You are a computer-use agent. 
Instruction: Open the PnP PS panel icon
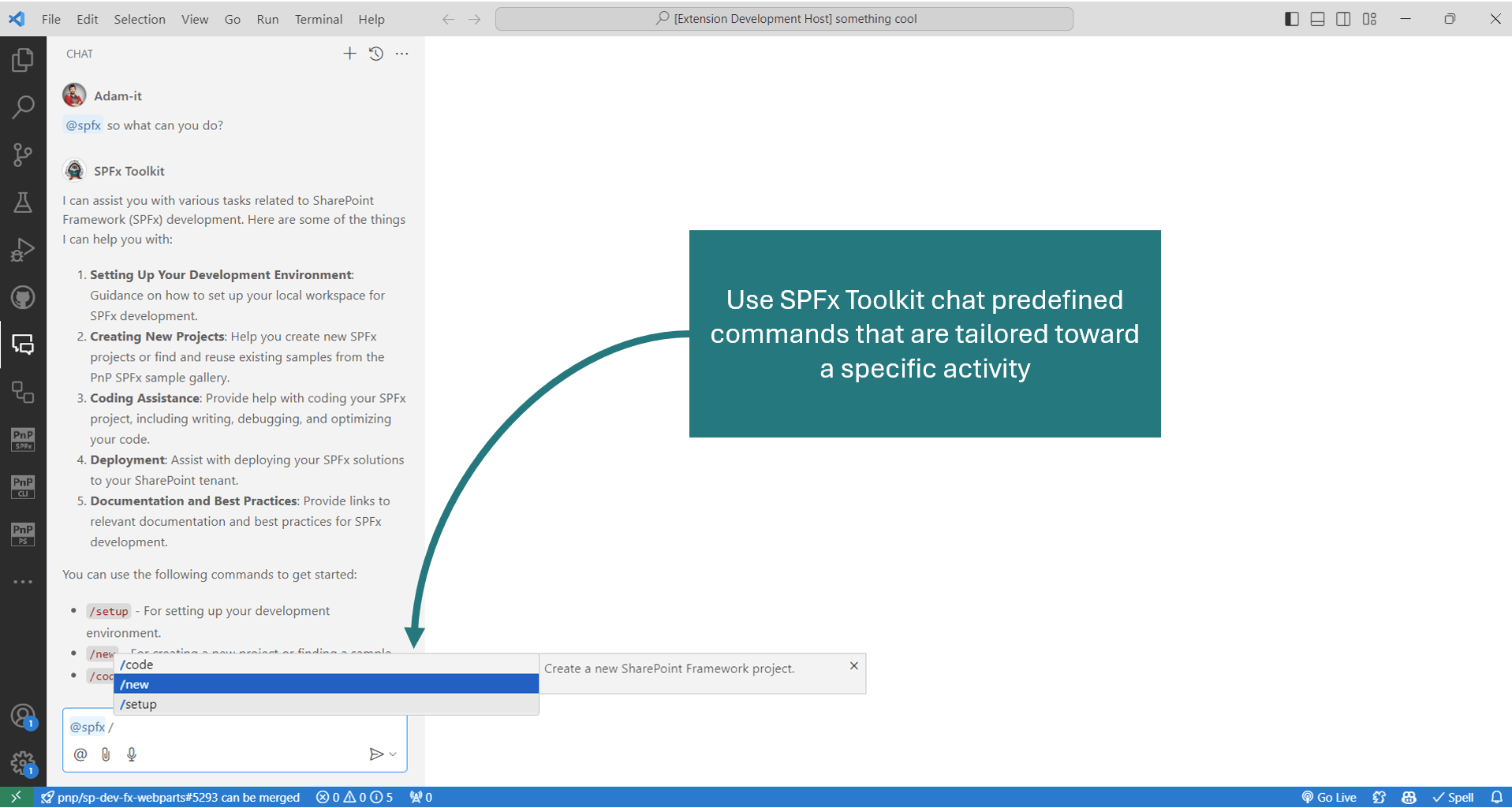[24, 534]
